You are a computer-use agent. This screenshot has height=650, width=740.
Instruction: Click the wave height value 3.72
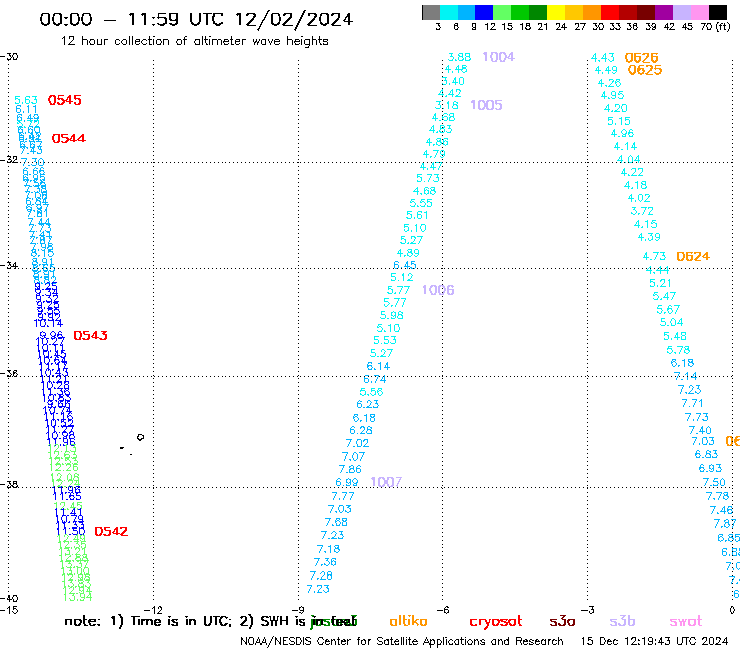642,211
